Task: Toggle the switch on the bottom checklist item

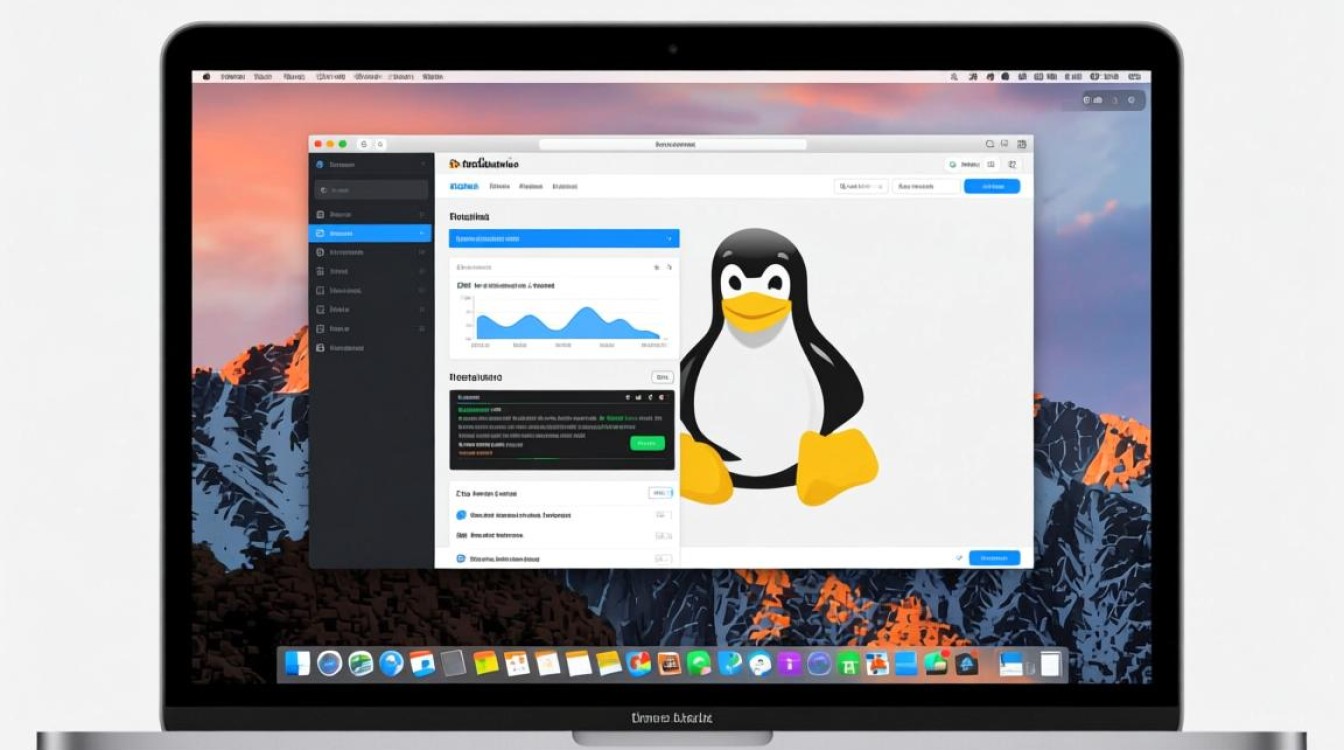Action: pos(662,559)
